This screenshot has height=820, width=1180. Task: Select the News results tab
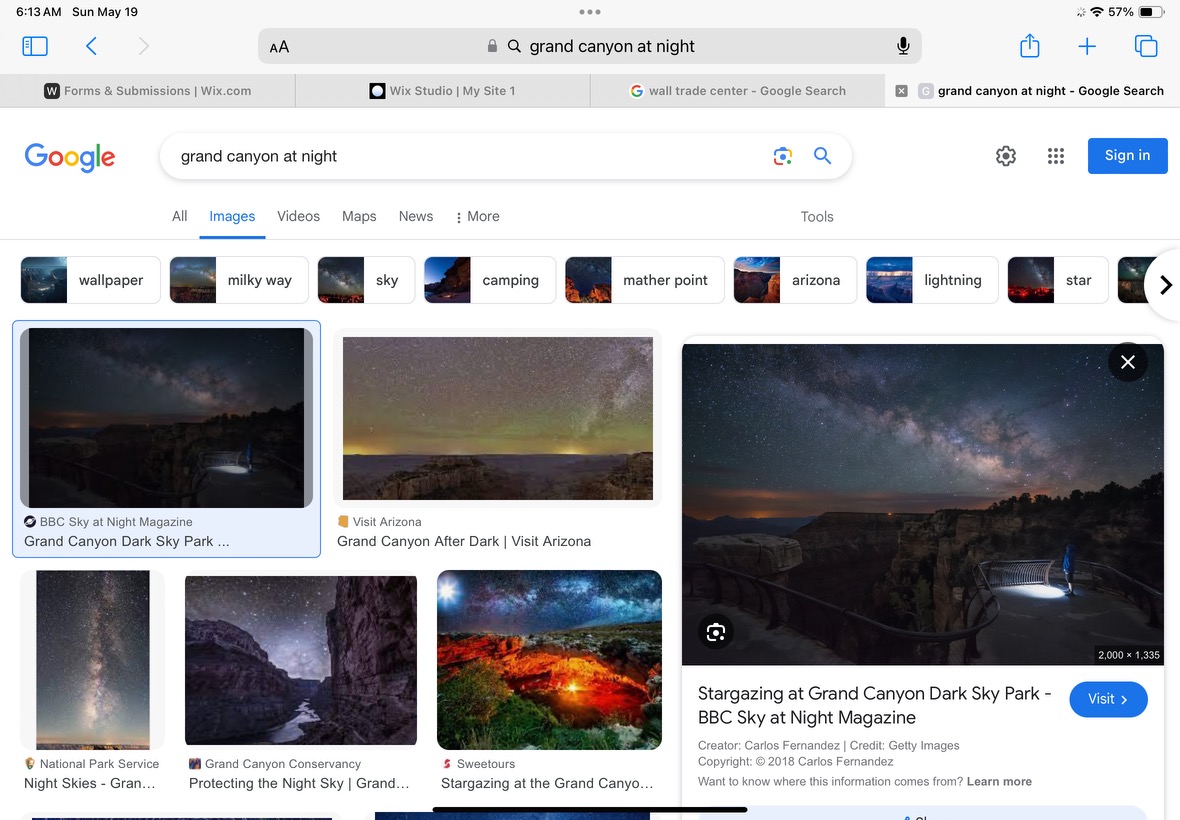click(415, 217)
